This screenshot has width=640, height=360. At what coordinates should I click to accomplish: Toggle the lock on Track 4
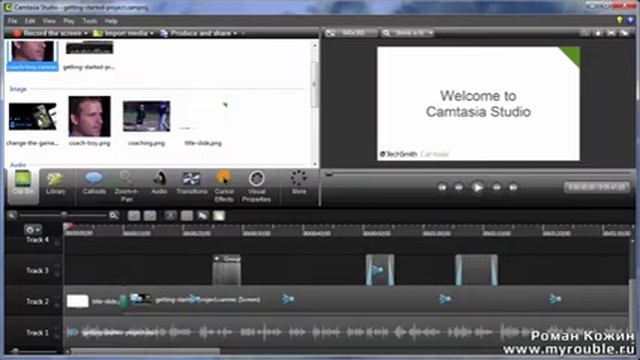pyautogui.click(x=57, y=243)
